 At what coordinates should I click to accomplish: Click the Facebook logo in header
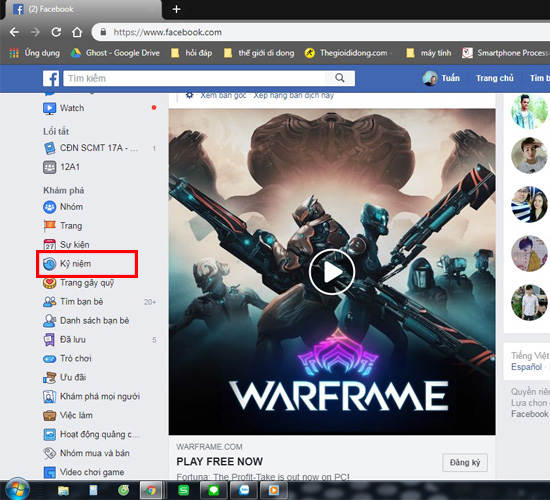51,78
